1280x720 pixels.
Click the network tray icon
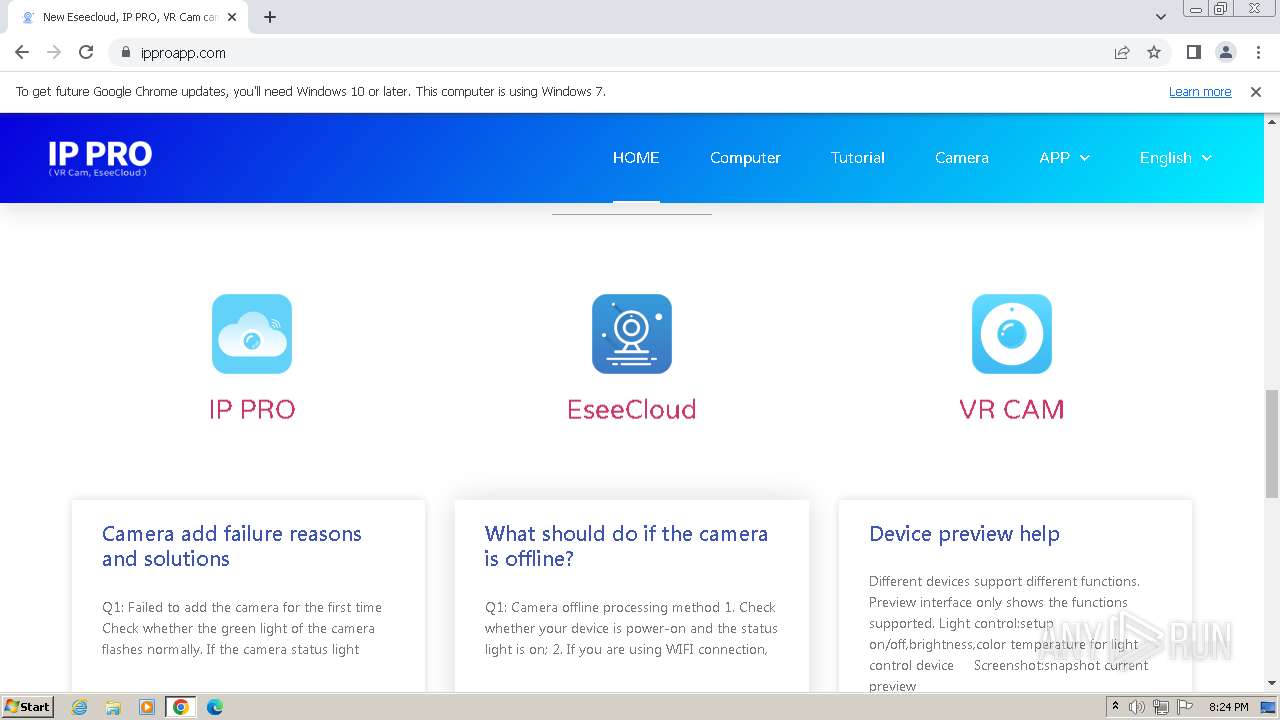tap(1161, 707)
